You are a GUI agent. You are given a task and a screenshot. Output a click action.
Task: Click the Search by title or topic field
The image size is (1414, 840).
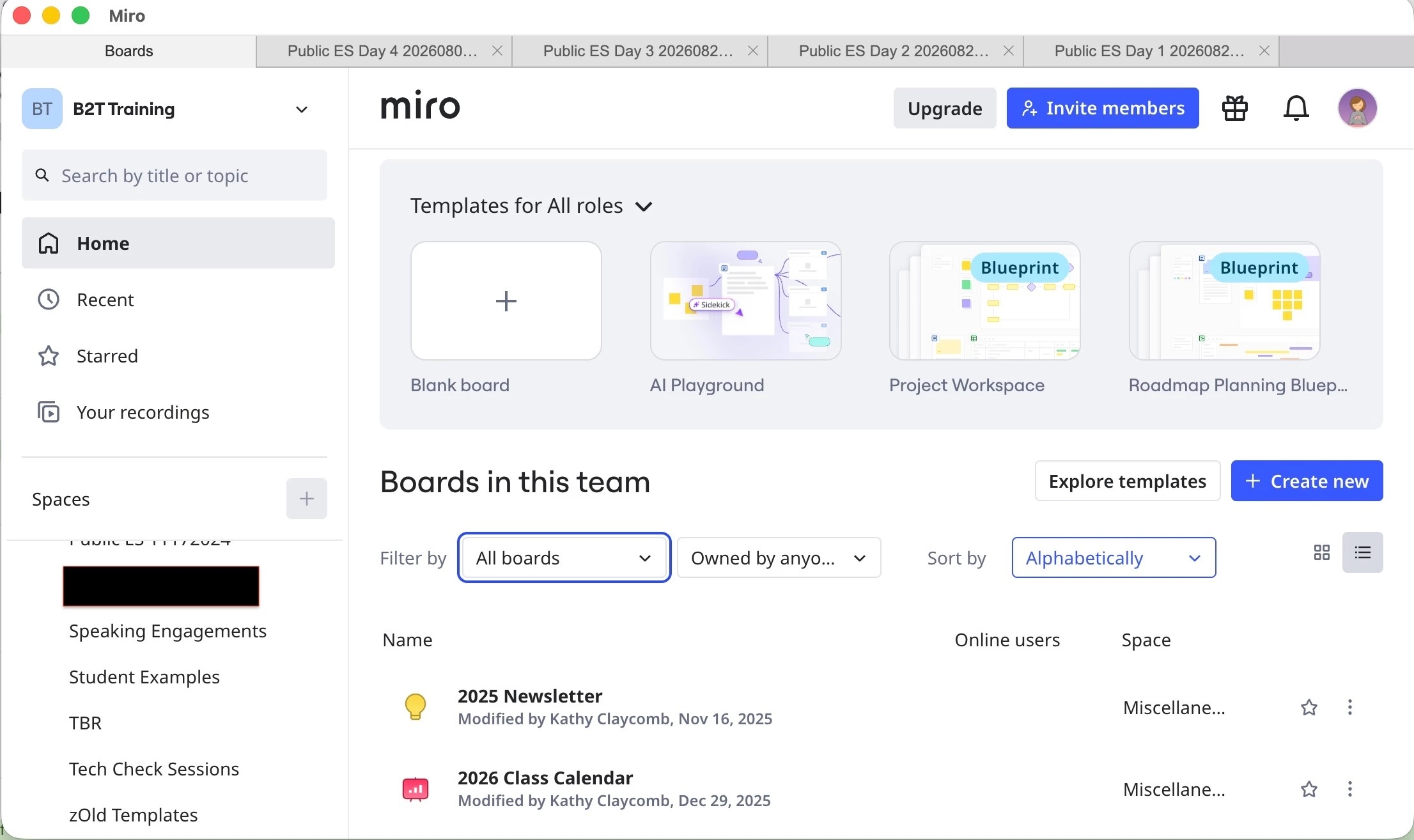(175, 176)
